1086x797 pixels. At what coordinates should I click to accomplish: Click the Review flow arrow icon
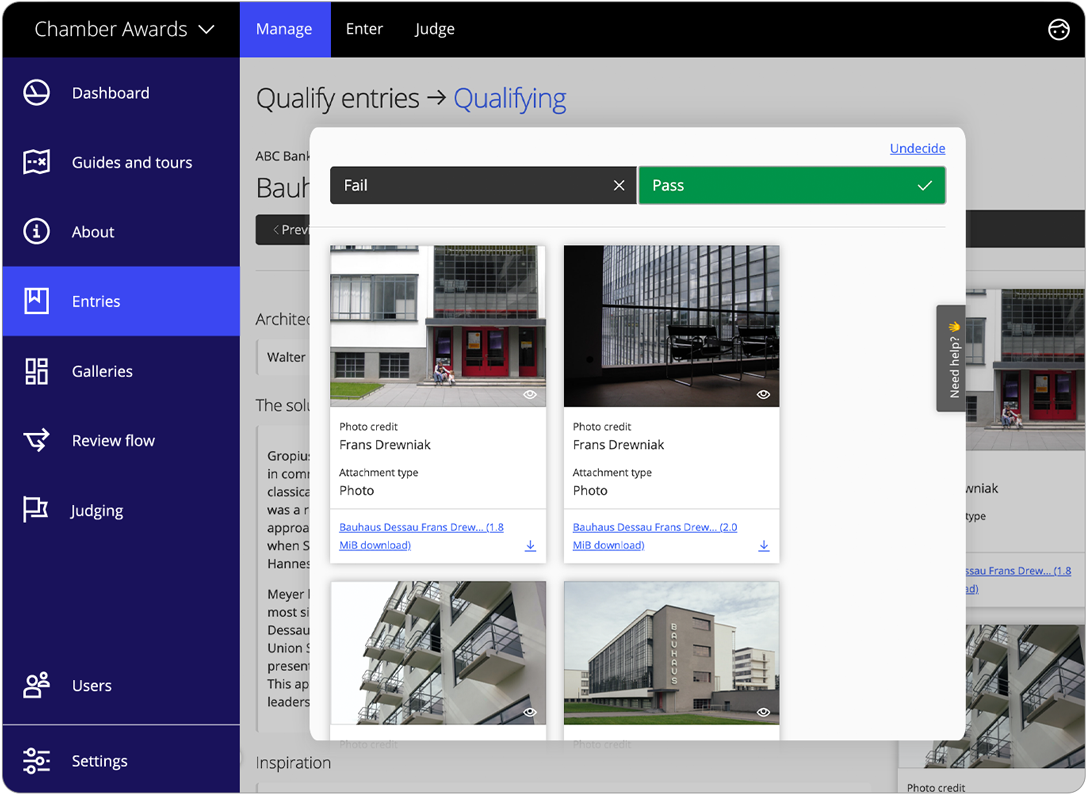tap(37, 440)
